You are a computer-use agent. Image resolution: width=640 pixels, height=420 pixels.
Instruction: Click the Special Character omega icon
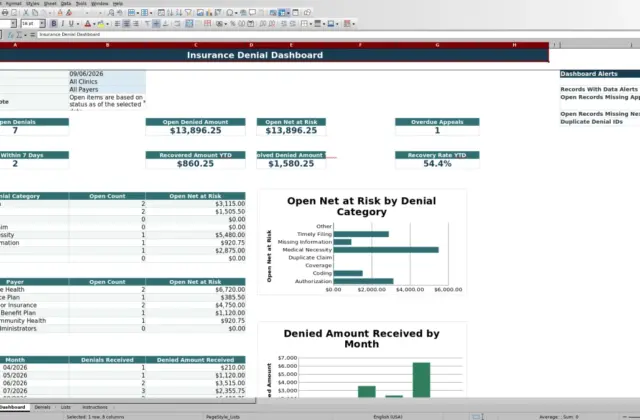230,13
